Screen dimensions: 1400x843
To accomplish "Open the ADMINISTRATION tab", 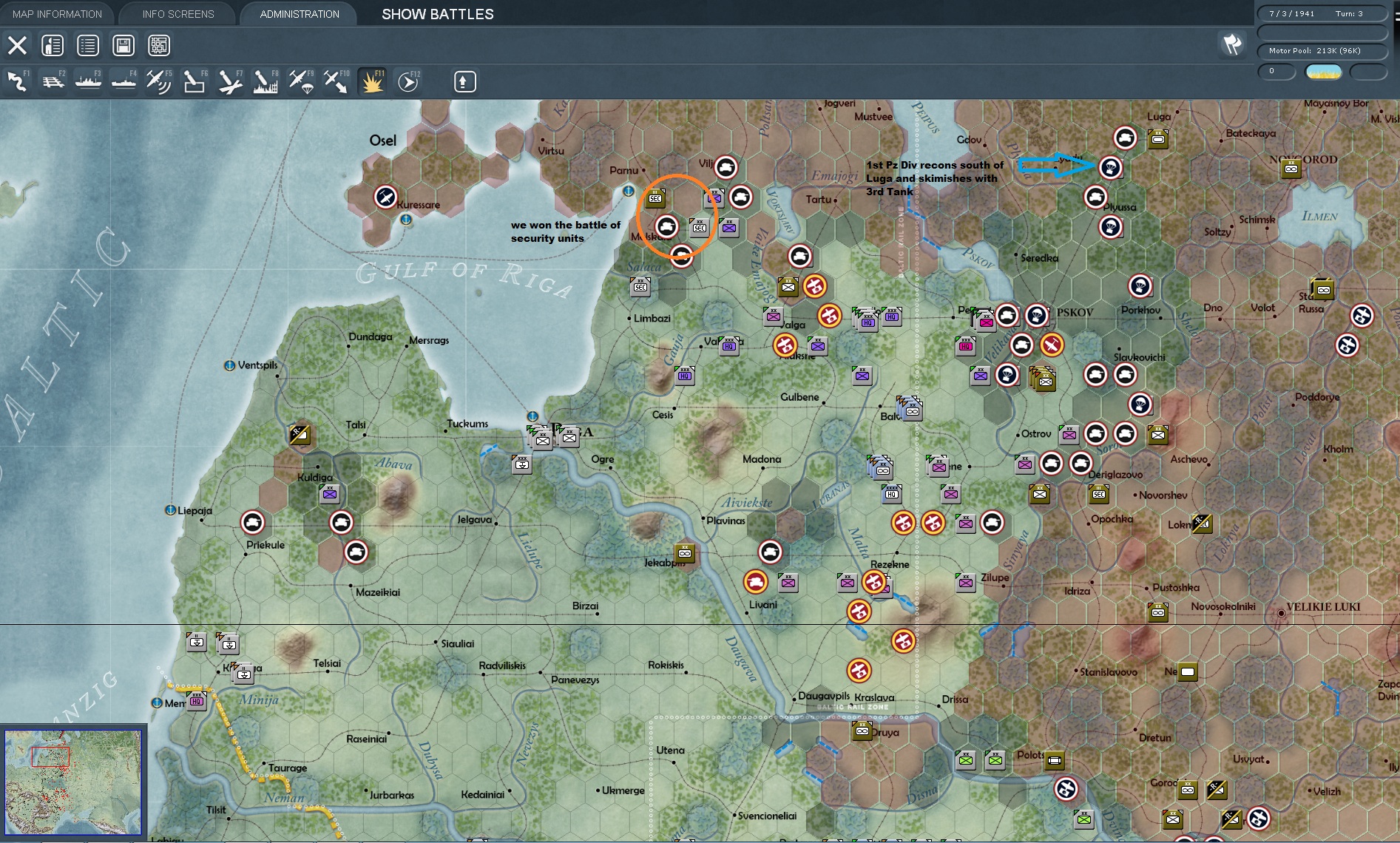I will pos(300,14).
